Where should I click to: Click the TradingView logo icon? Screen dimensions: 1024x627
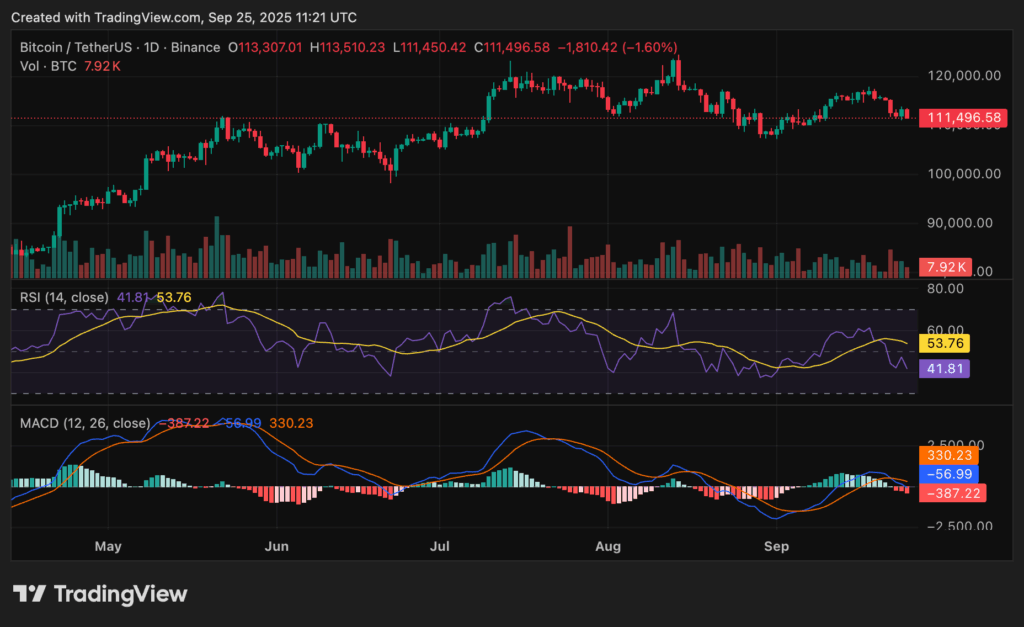tap(31, 594)
